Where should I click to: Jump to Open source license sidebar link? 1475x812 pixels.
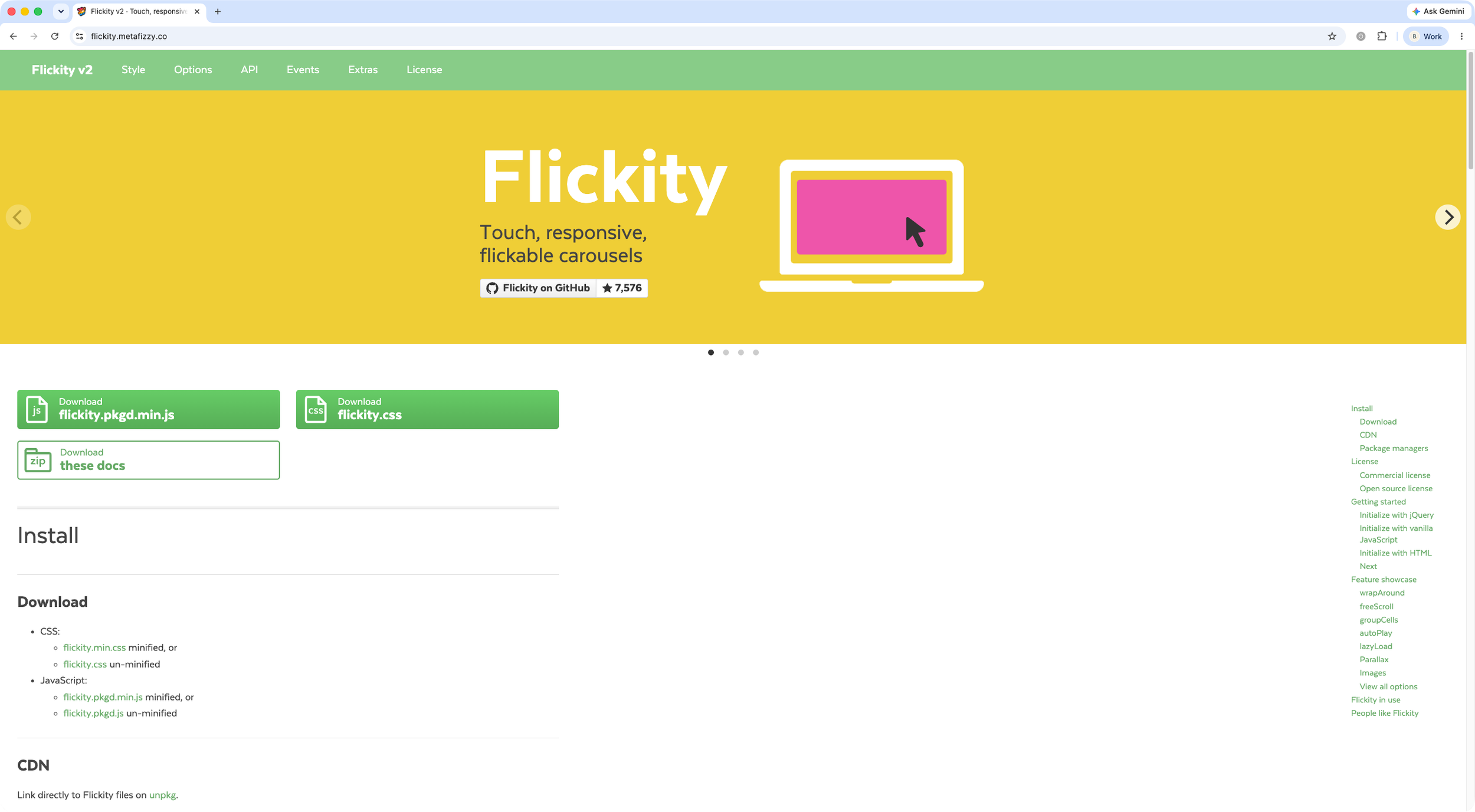click(1396, 489)
